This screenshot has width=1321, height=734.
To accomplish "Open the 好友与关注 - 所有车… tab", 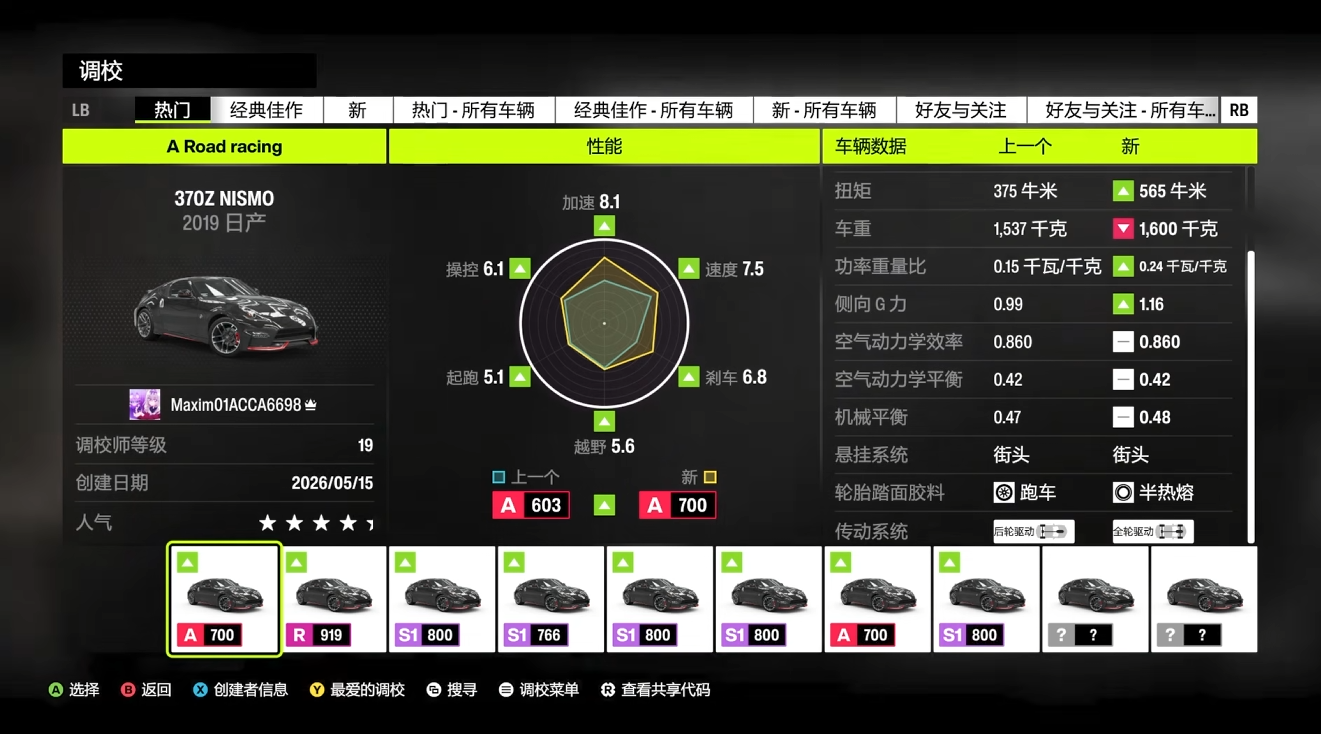I will pos(1124,110).
